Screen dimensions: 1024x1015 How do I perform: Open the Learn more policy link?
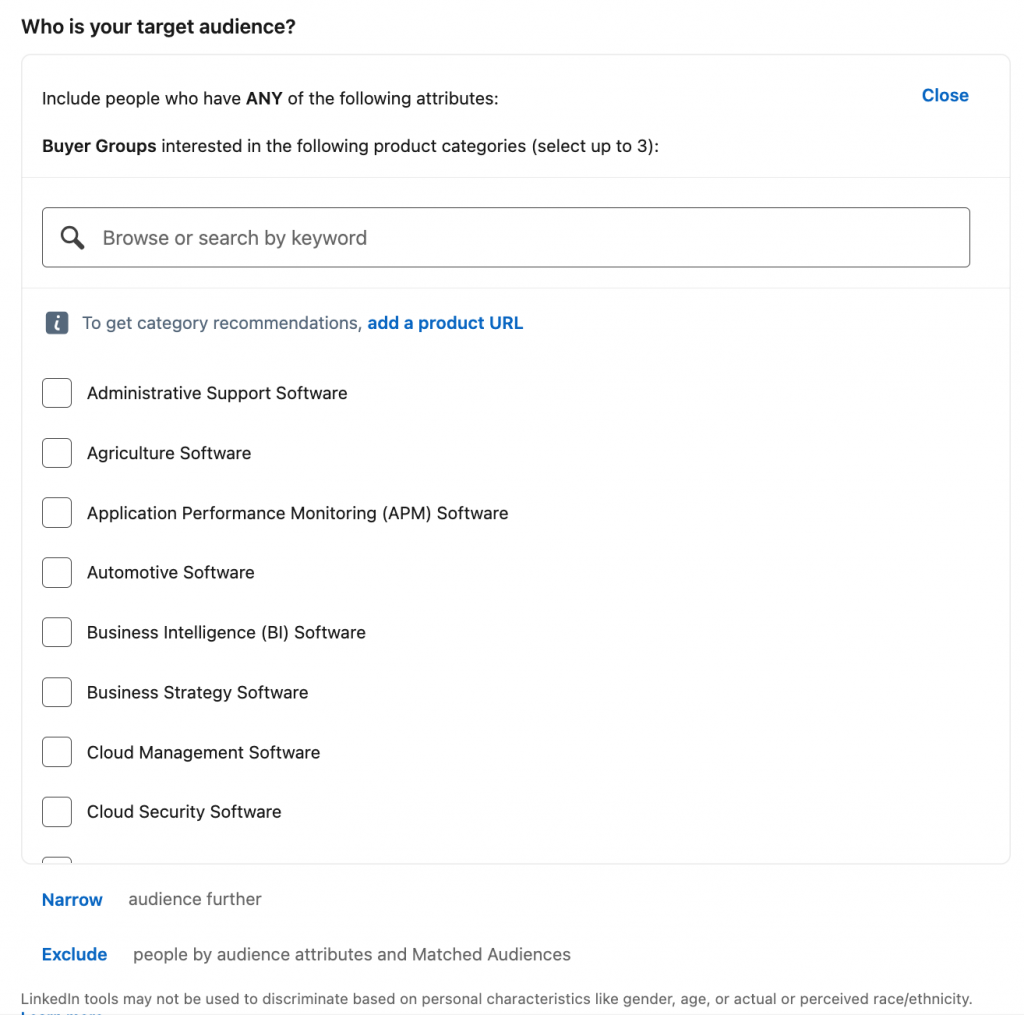tap(62, 1010)
